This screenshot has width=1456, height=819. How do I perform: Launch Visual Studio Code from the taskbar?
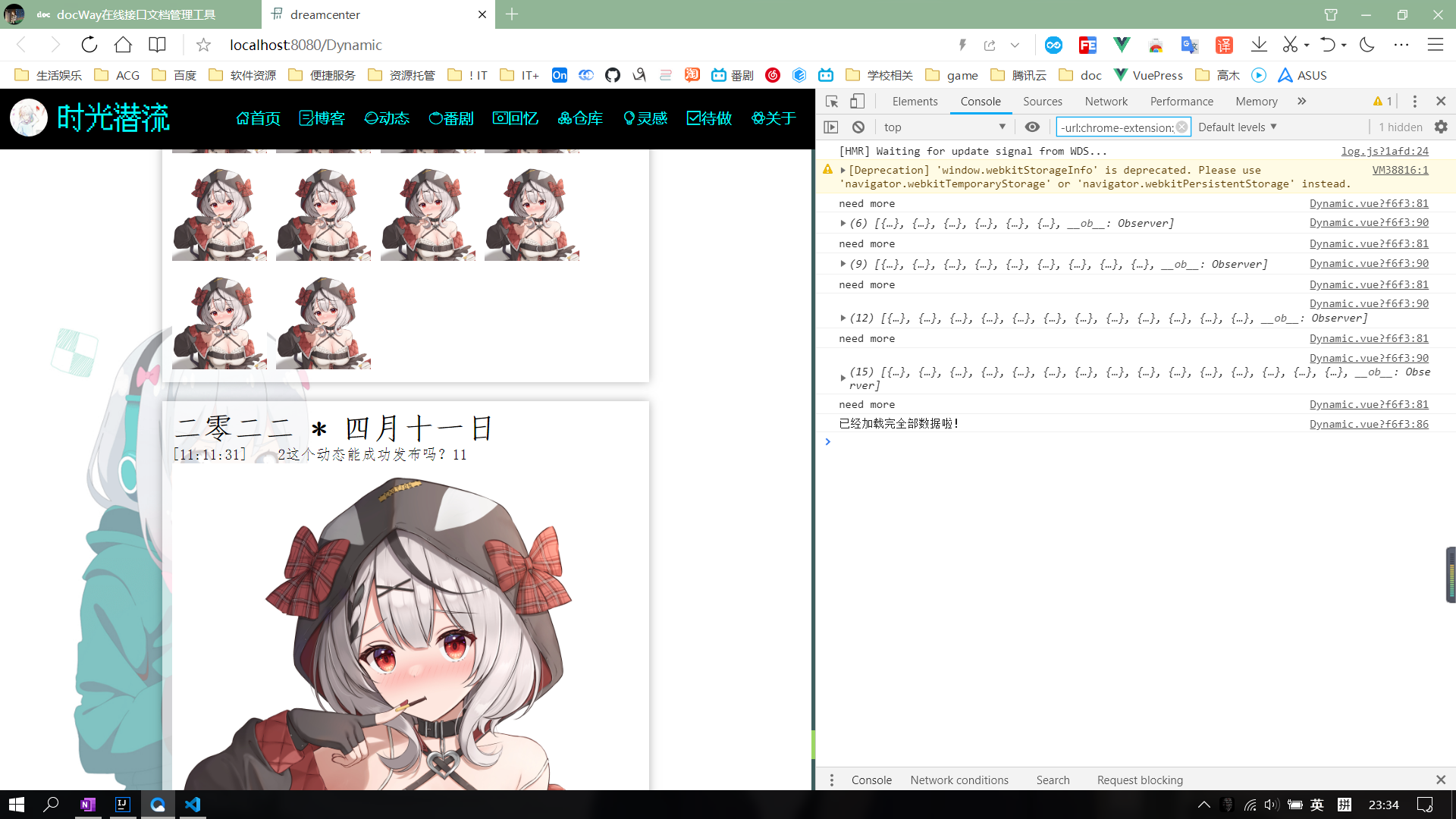tap(193, 805)
